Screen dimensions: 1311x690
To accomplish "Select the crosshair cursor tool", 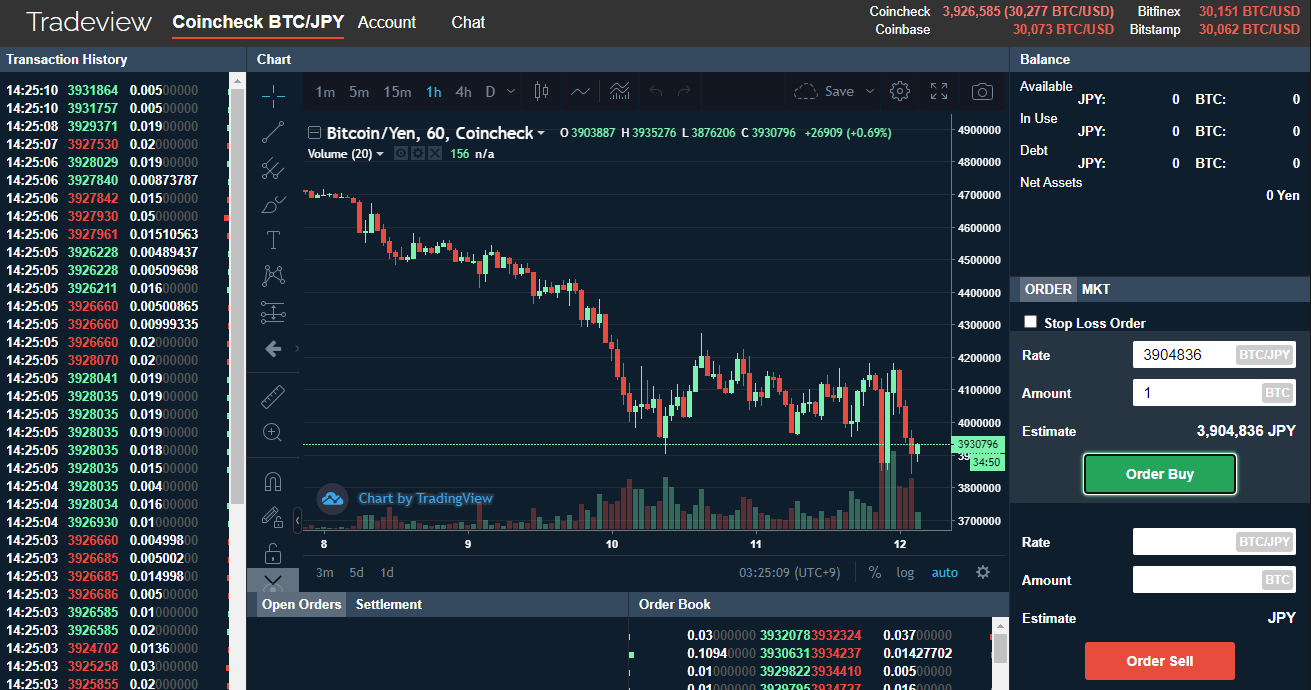I will (272, 96).
